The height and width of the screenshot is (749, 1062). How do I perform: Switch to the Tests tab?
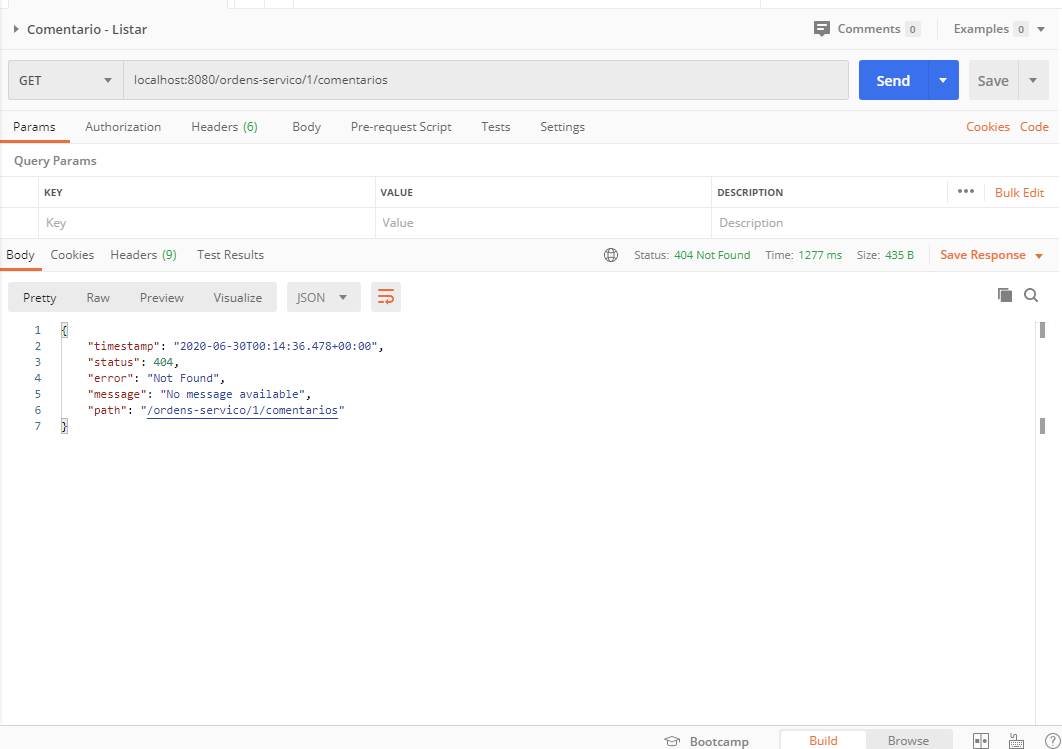coord(496,127)
